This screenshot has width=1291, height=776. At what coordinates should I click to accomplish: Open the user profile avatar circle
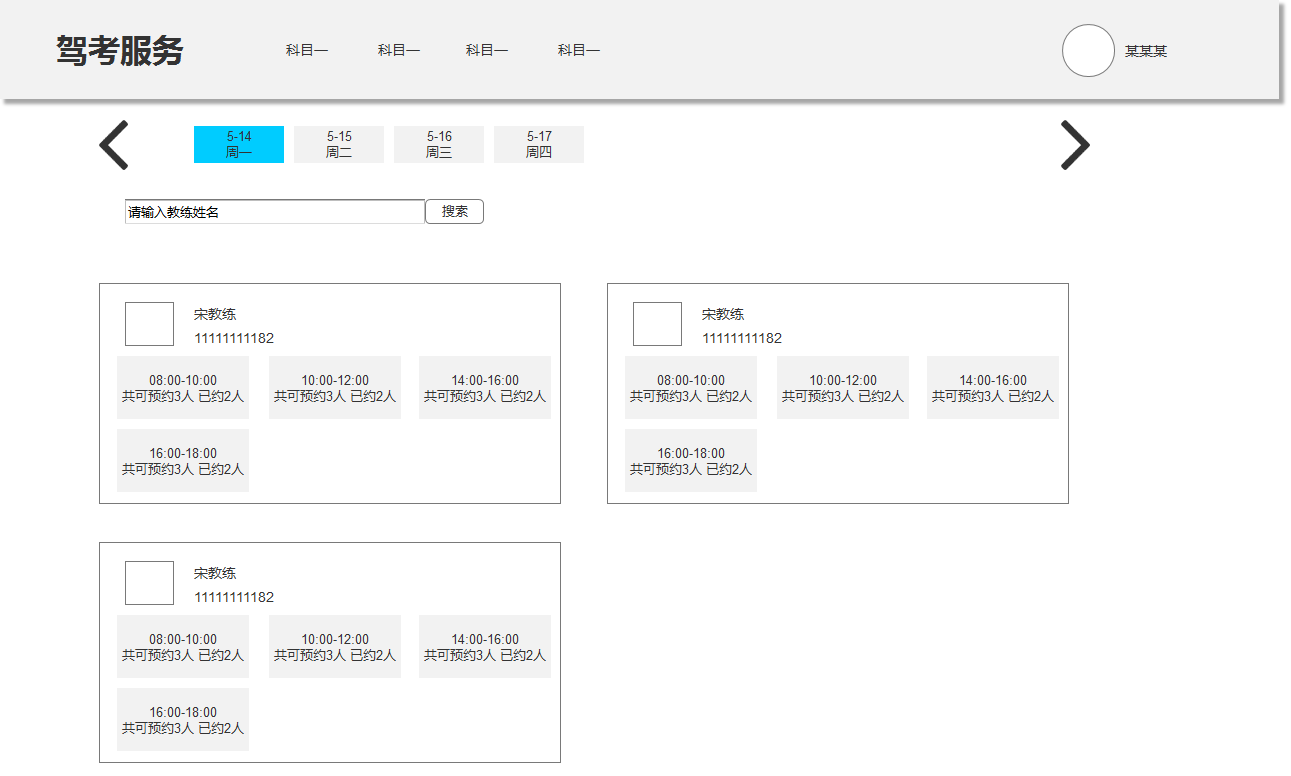1088,51
